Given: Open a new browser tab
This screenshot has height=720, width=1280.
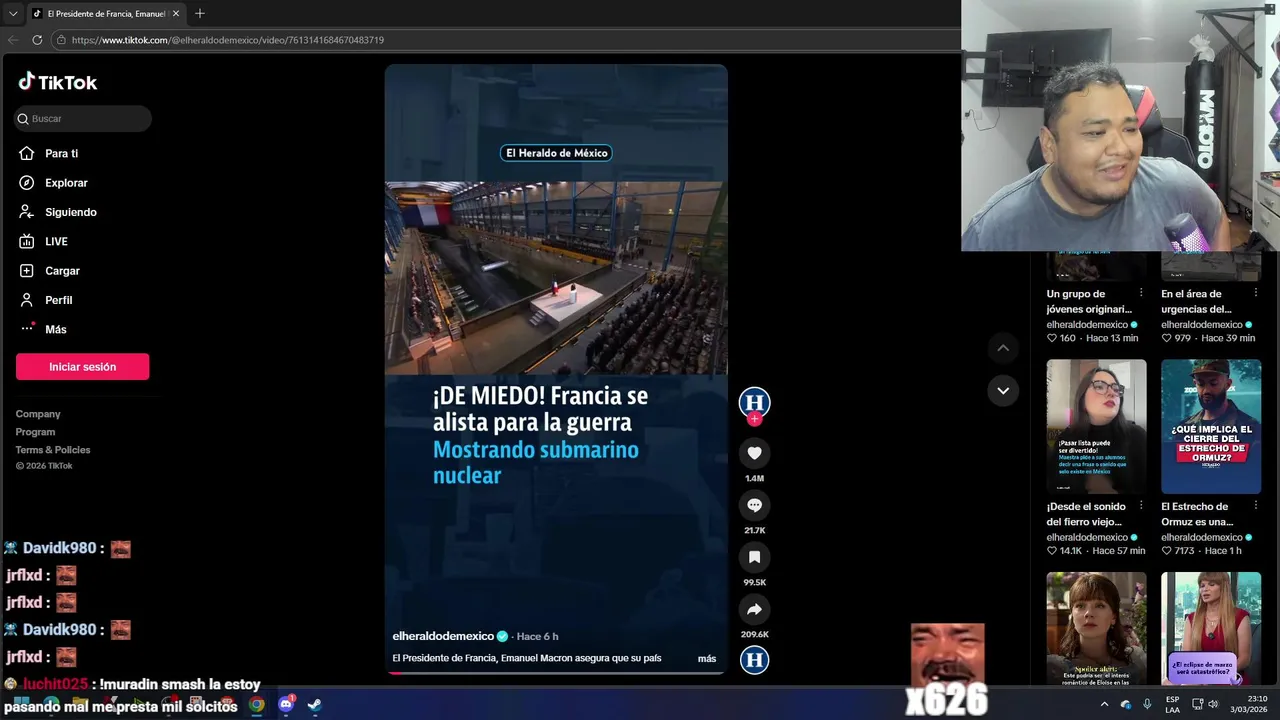Looking at the screenshot, I should coord(199,14).
